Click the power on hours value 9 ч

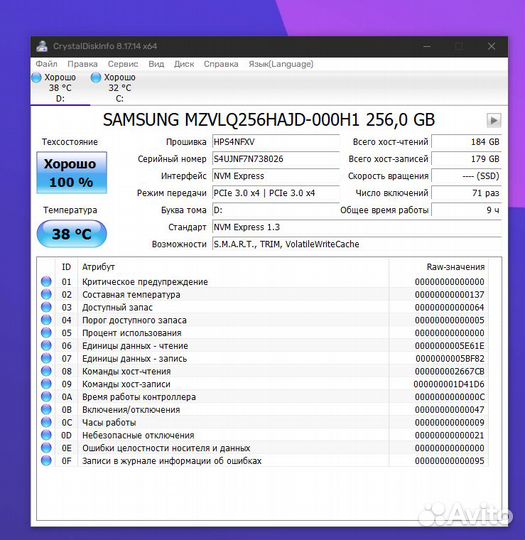466,210
